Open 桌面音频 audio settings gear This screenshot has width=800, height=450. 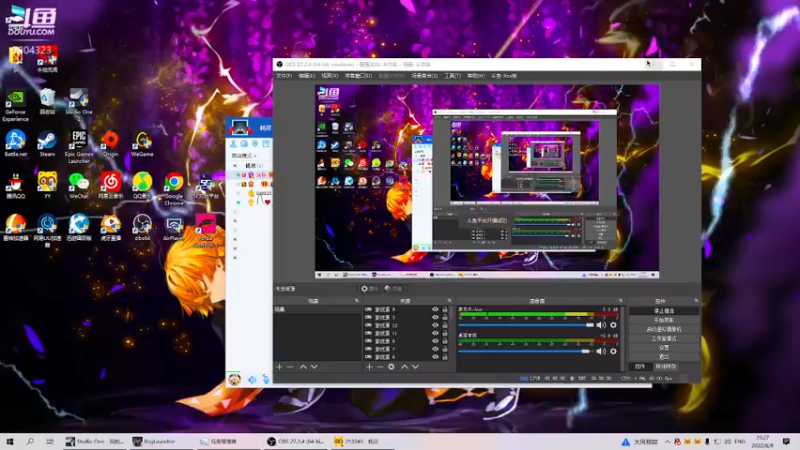click(x=613, y=351)
